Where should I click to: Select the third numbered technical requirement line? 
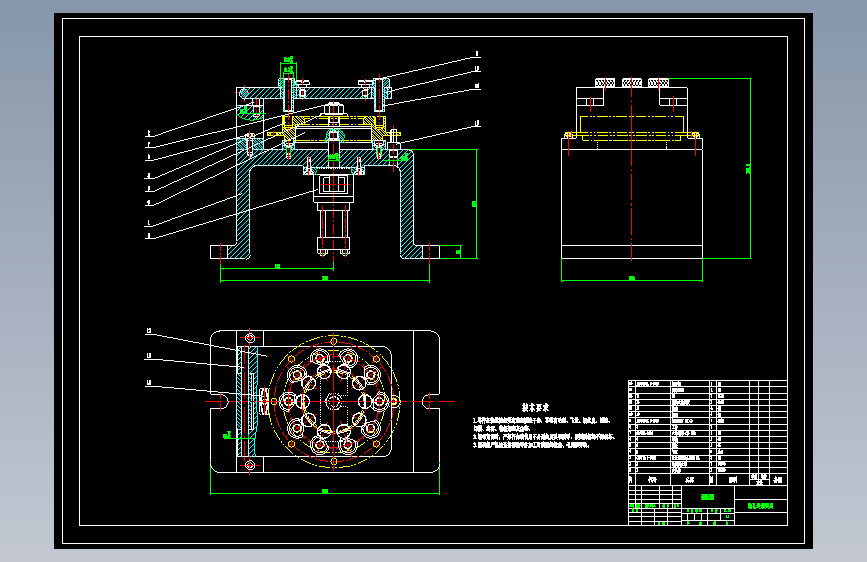pyautogui.click(x=531, y=445)
